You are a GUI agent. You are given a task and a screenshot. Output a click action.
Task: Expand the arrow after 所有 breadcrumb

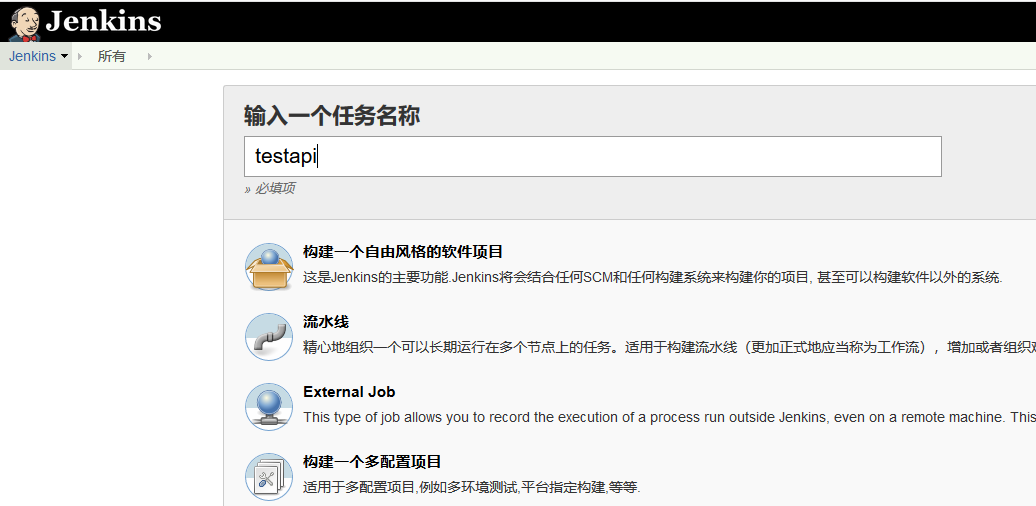150,56
